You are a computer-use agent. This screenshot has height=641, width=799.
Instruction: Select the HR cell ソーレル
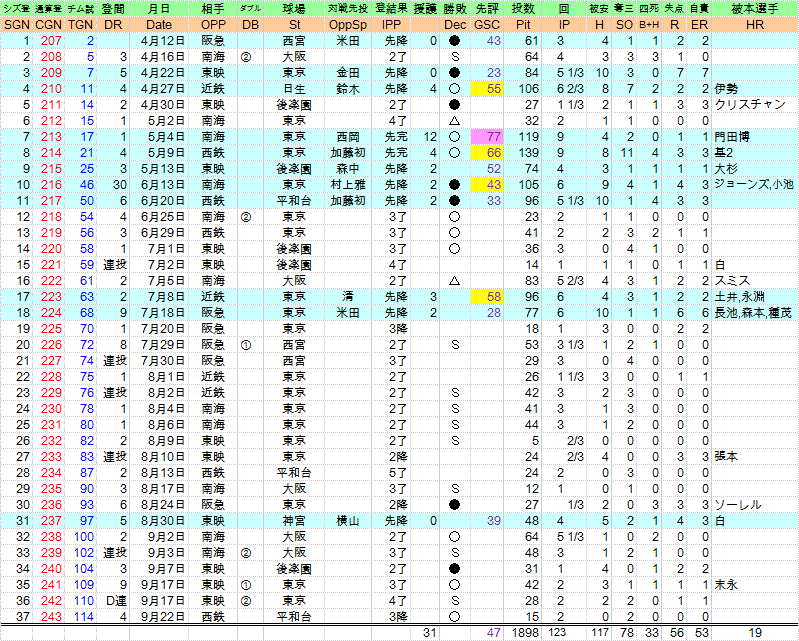pos(737,504)
